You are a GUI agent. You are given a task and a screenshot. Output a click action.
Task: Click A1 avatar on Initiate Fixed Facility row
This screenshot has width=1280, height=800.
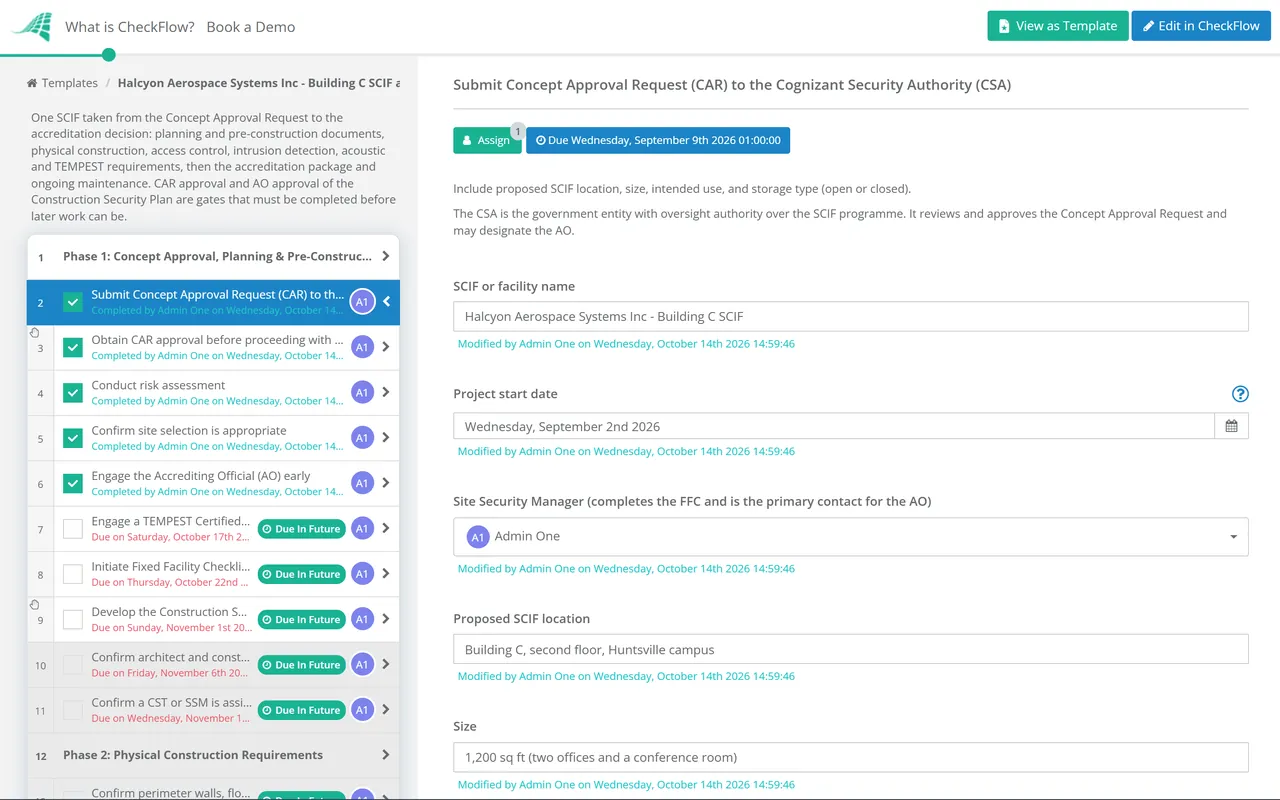pos(362,574)
